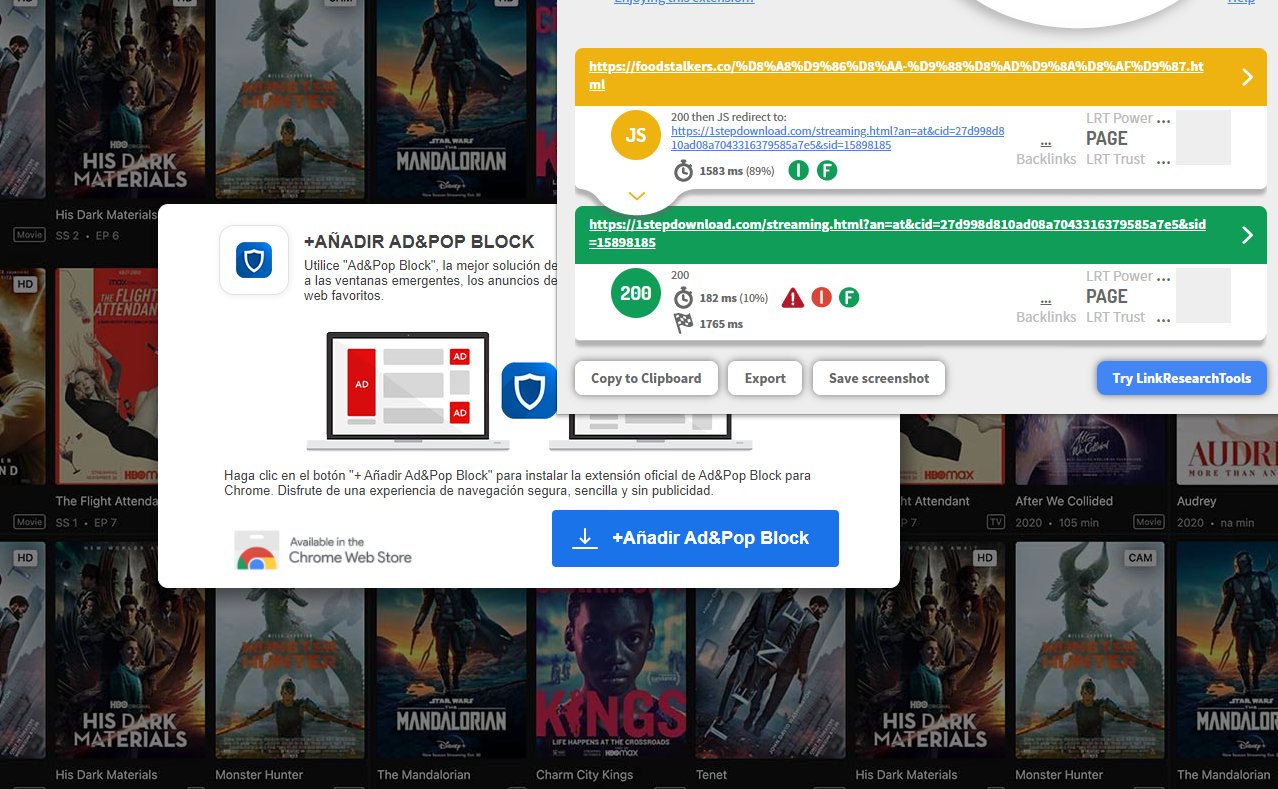
Task: Open the Audrey poster
Action: (x=1226, y=452)
